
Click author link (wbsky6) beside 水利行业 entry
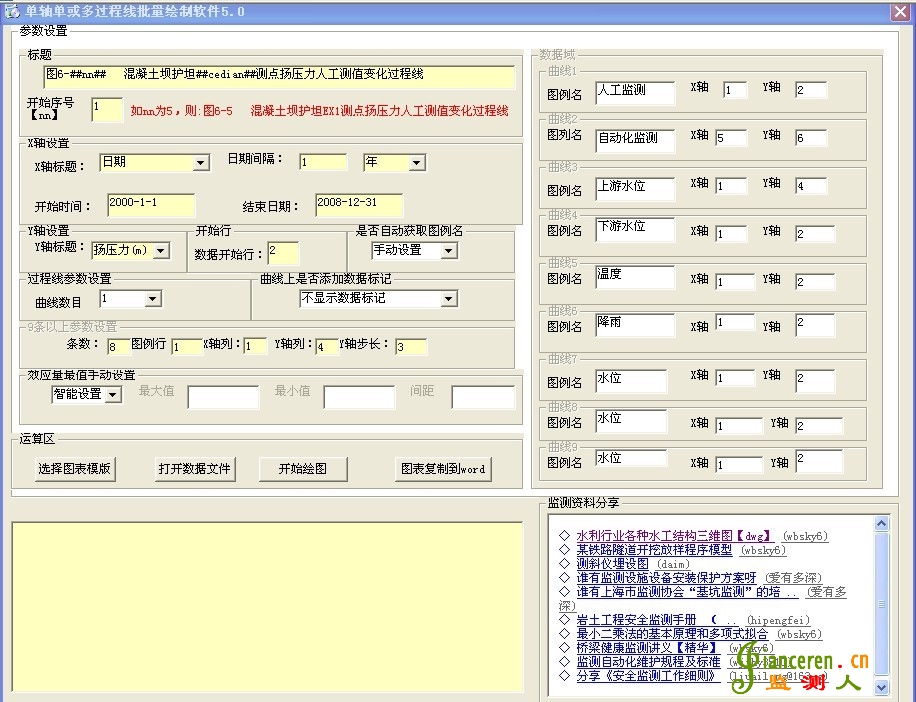(x=806, y=536)
